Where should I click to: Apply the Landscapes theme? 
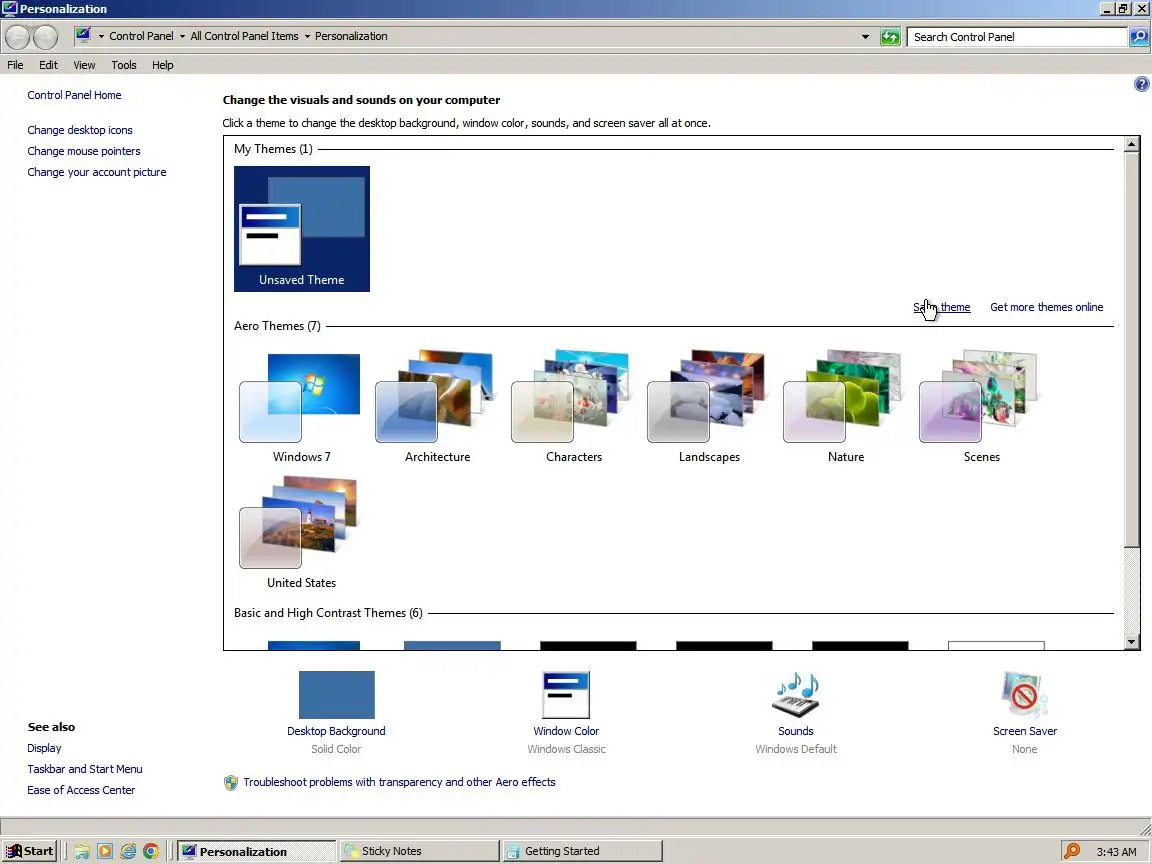coord(709,406)
